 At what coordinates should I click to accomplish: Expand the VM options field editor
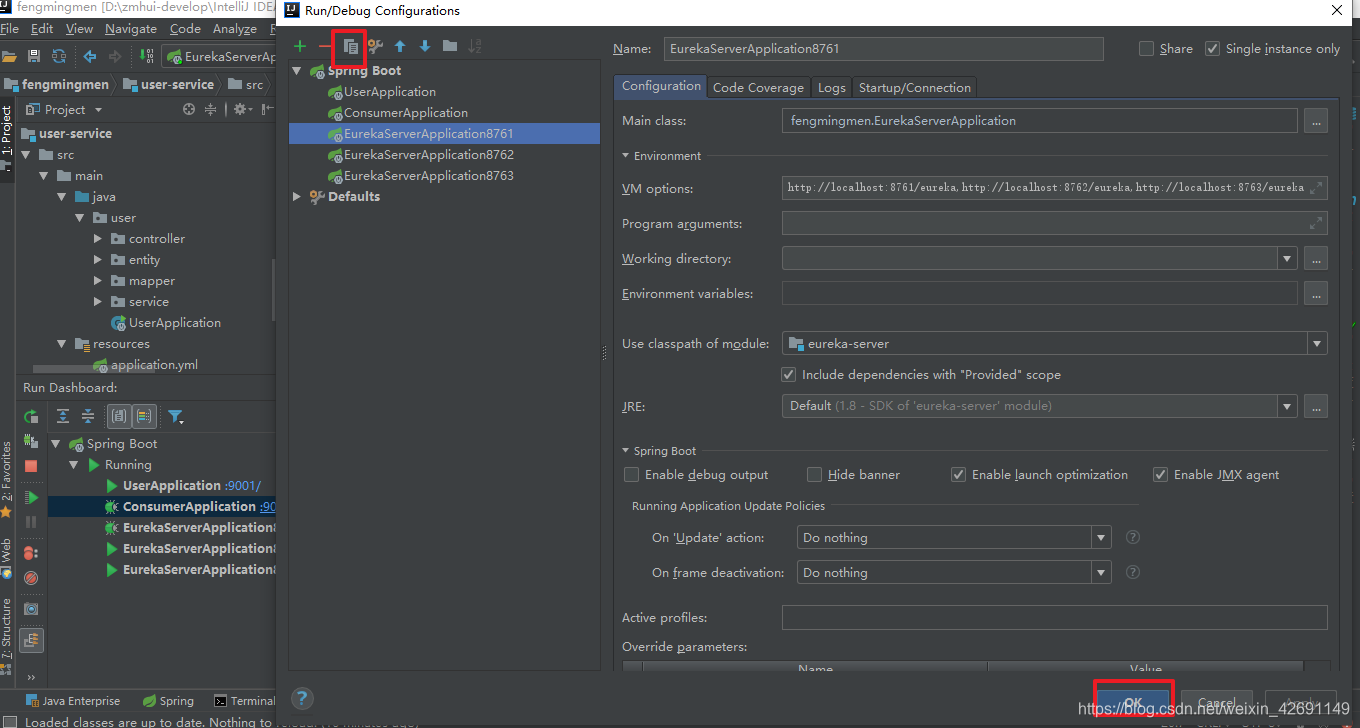click(1317, 188)
